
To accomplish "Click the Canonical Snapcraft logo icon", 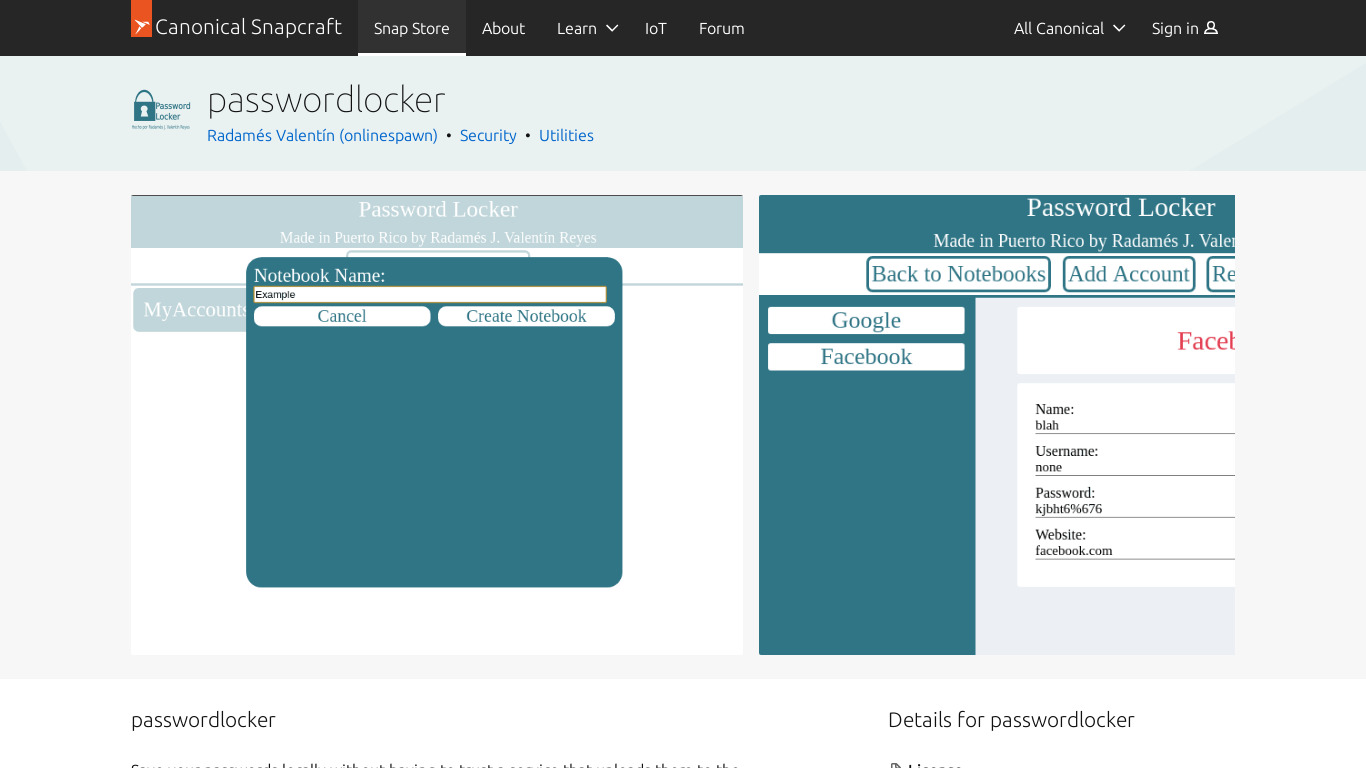I will point(141,19).
